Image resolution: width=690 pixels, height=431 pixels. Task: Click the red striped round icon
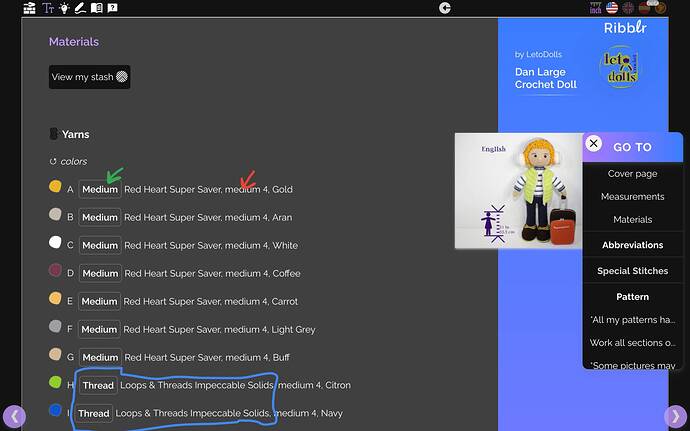pos(644,8)
